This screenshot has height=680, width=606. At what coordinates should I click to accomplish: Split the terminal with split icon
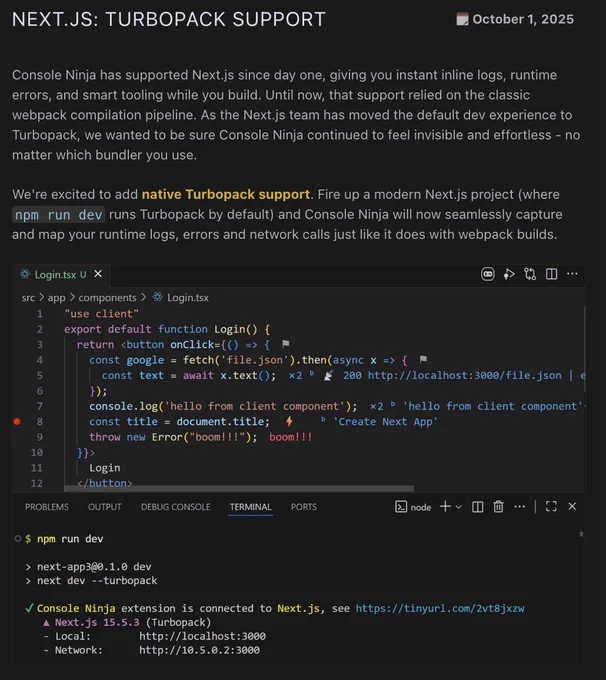[478, 507]
